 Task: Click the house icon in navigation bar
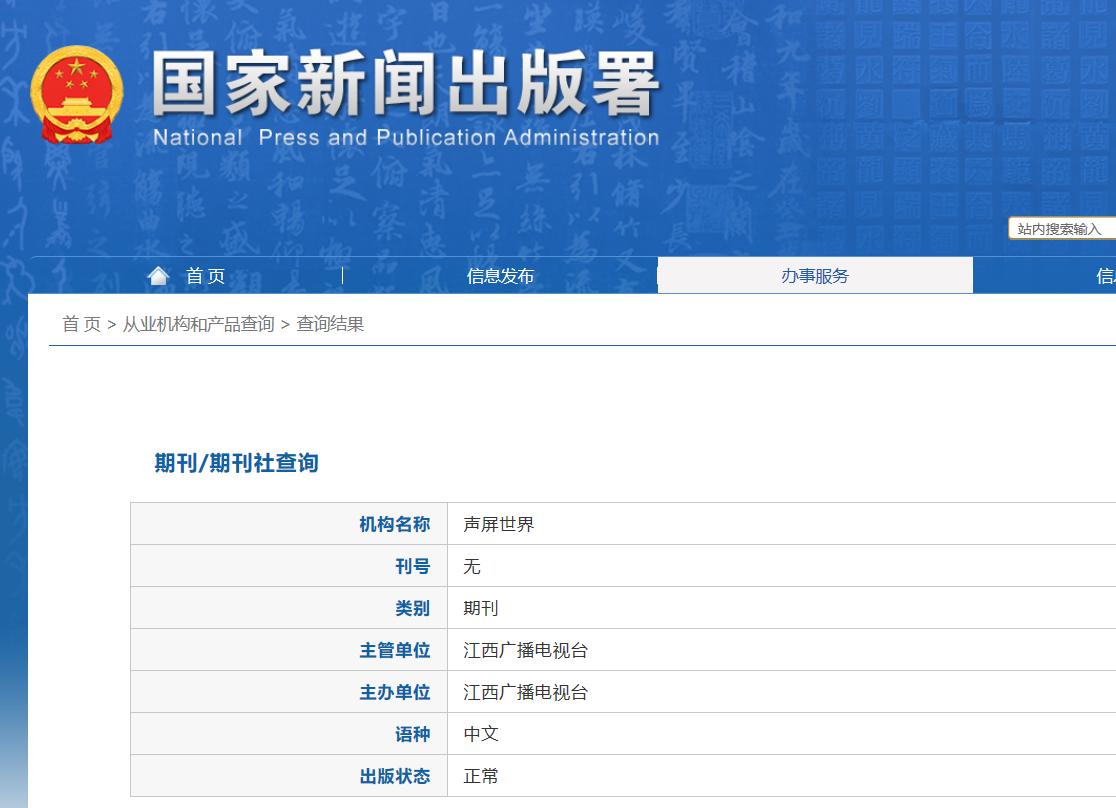tap(158, 276)
